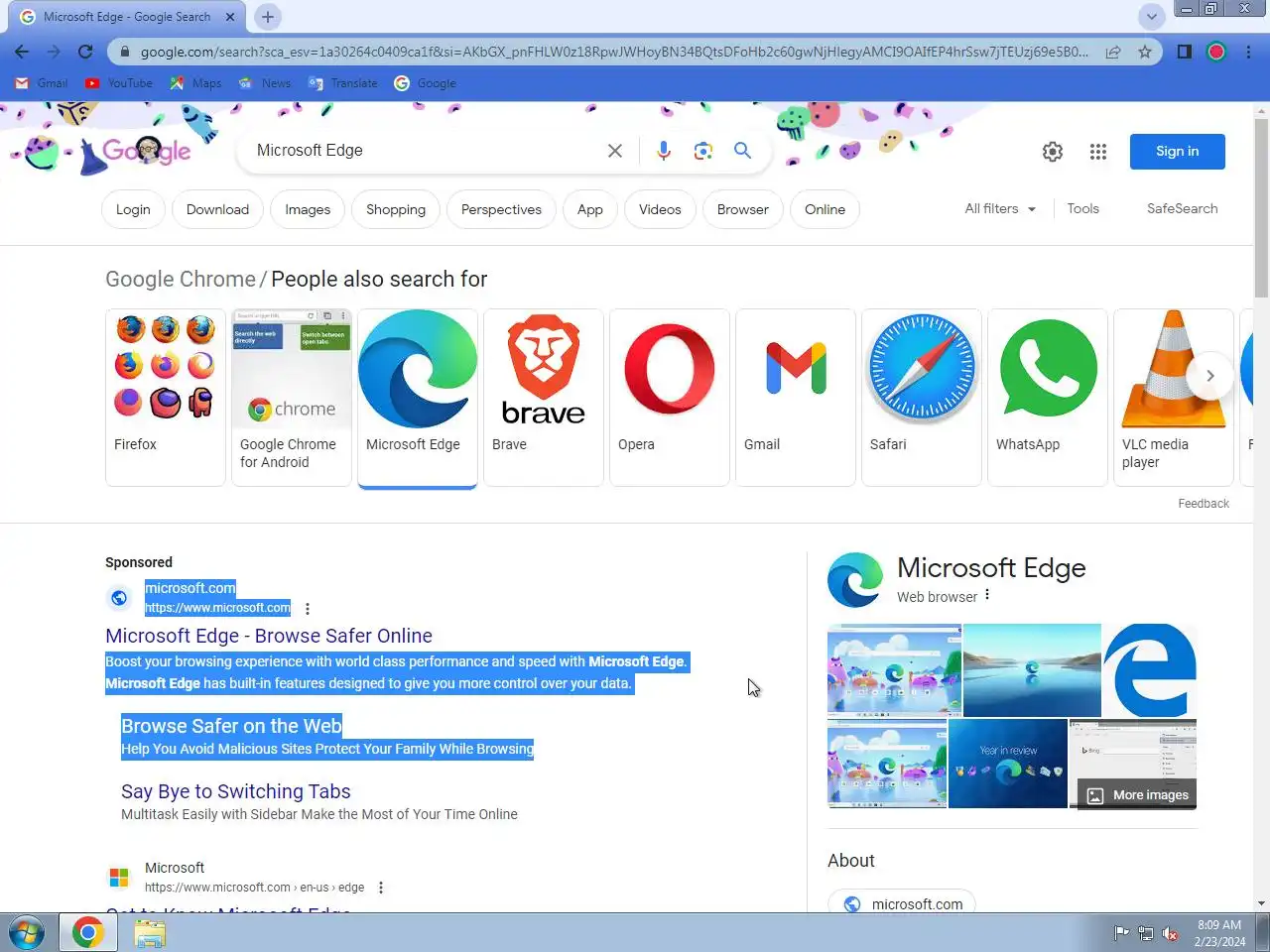The image size is (1270, 952).
Task: Click the magnifying glass search icon
Action: (742, 151)
